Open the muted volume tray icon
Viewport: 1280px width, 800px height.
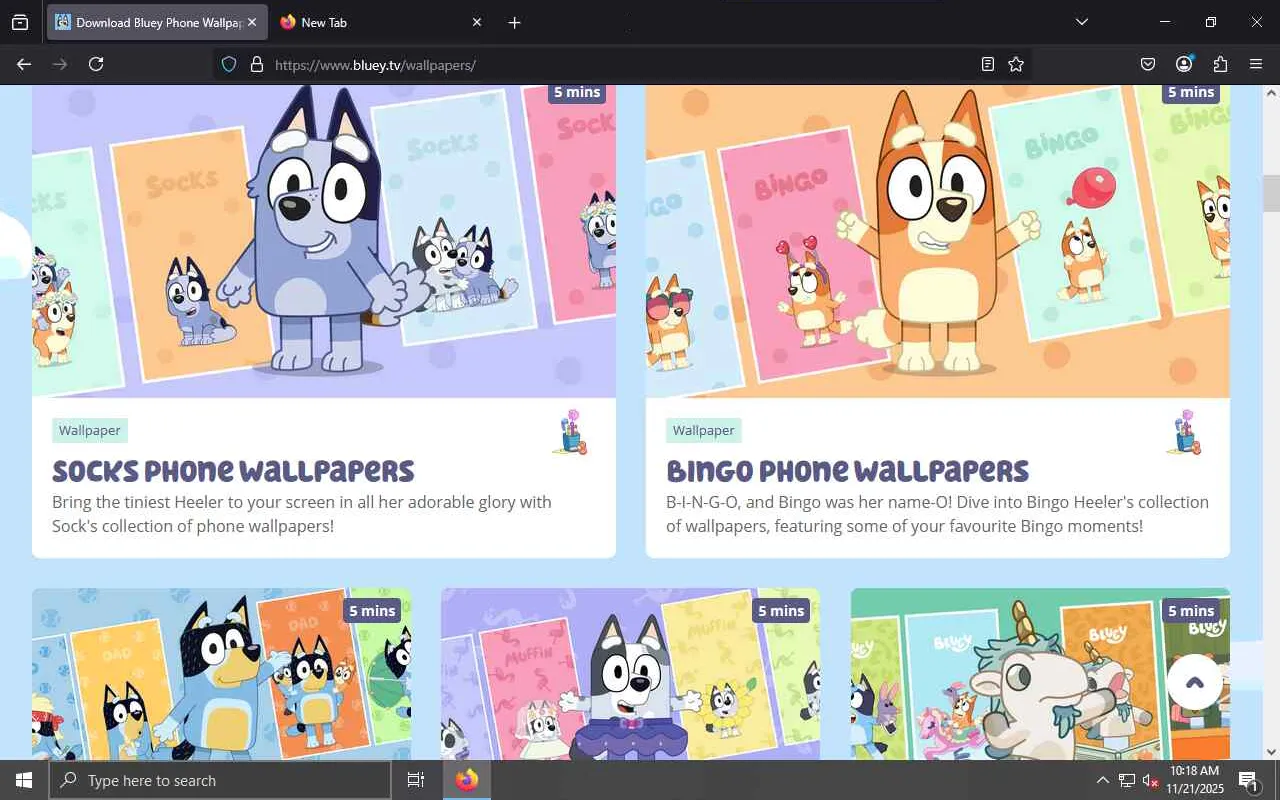click(x=1150, y=780)
